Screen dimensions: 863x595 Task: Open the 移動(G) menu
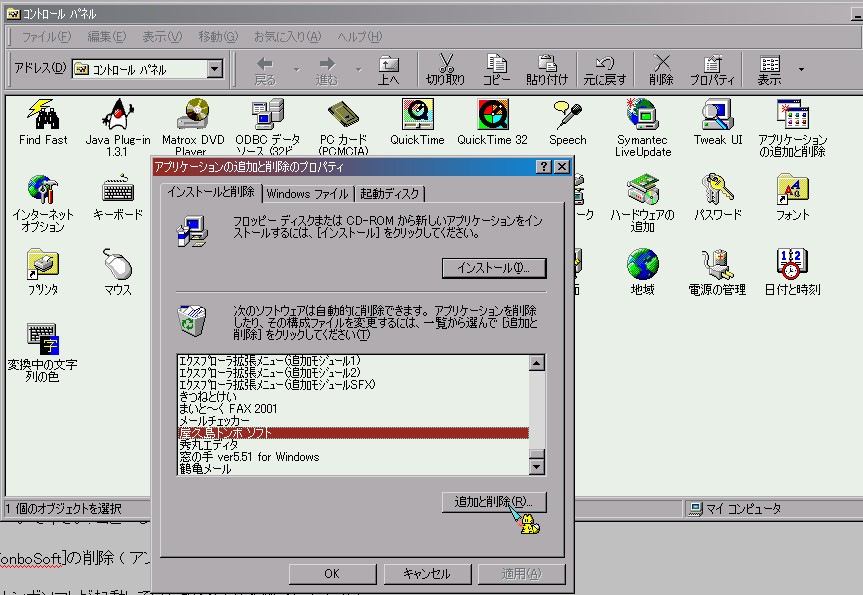click(218, 37)
